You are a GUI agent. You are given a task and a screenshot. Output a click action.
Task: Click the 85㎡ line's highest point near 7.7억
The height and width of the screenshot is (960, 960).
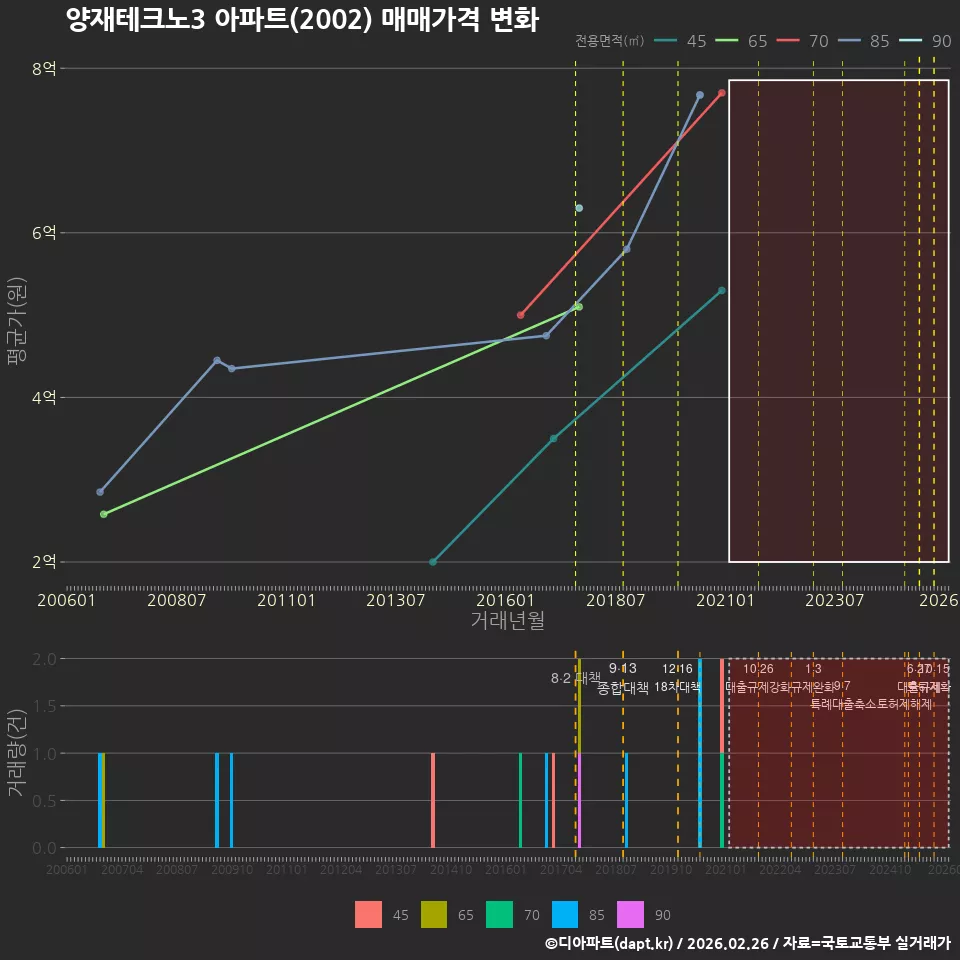tap(700, 95)
